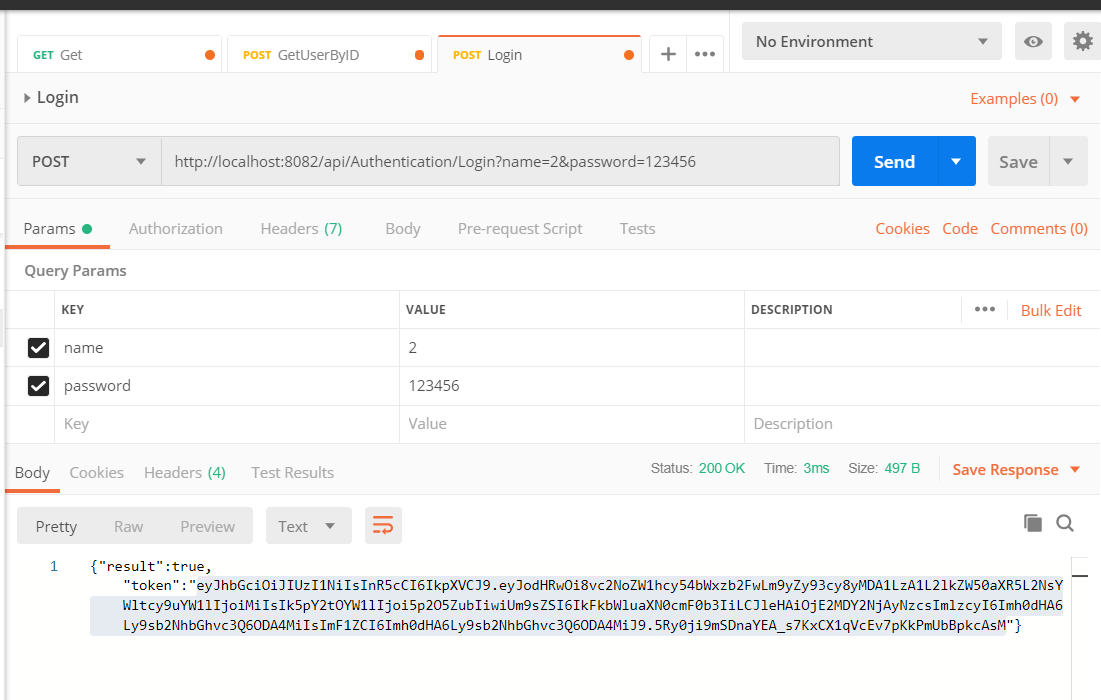Close unsaved dot on Login tab
1101x700 pixels.
[x=628, y=55]
